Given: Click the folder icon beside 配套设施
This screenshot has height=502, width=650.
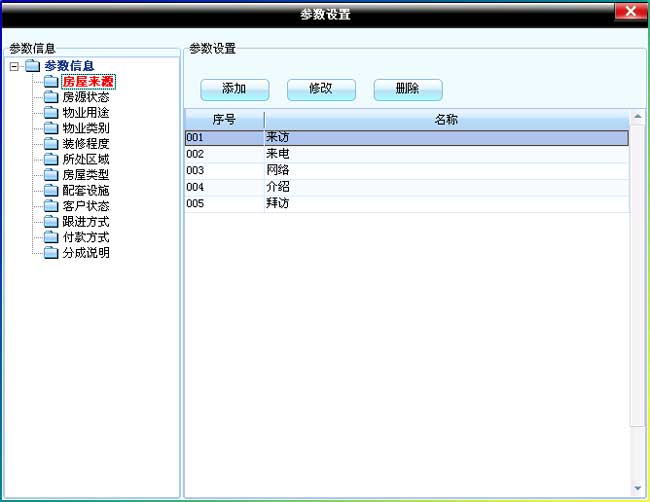Looking at the screenshot, I should (51, 190).
